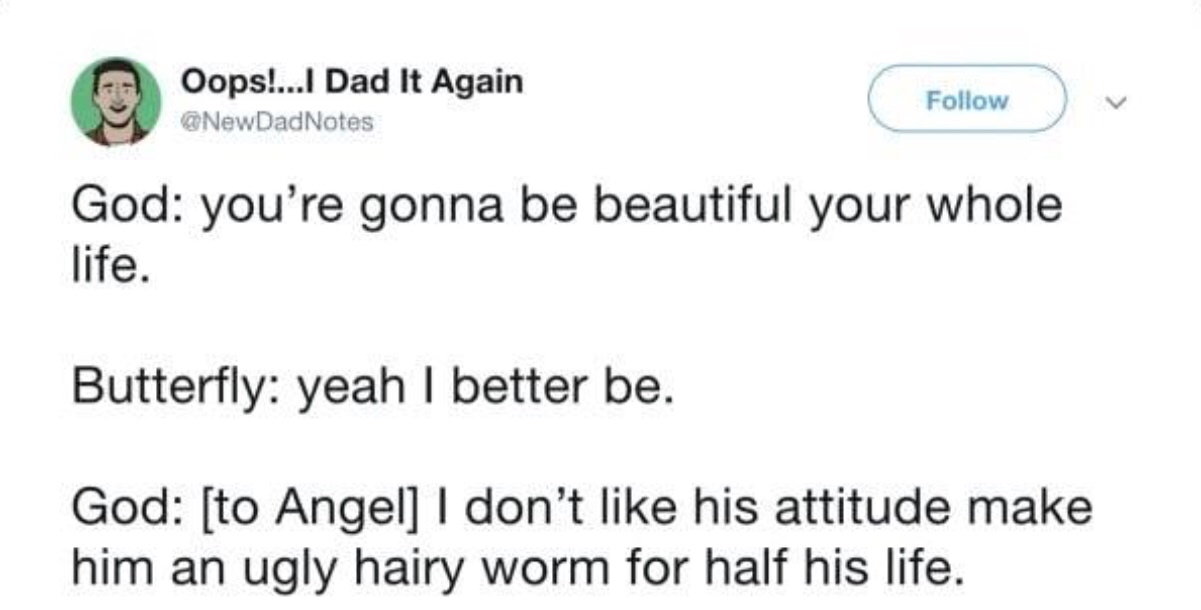This screenshot has width=1201, height=610.
Task: Click the Follow button
Action: (967, 100)
